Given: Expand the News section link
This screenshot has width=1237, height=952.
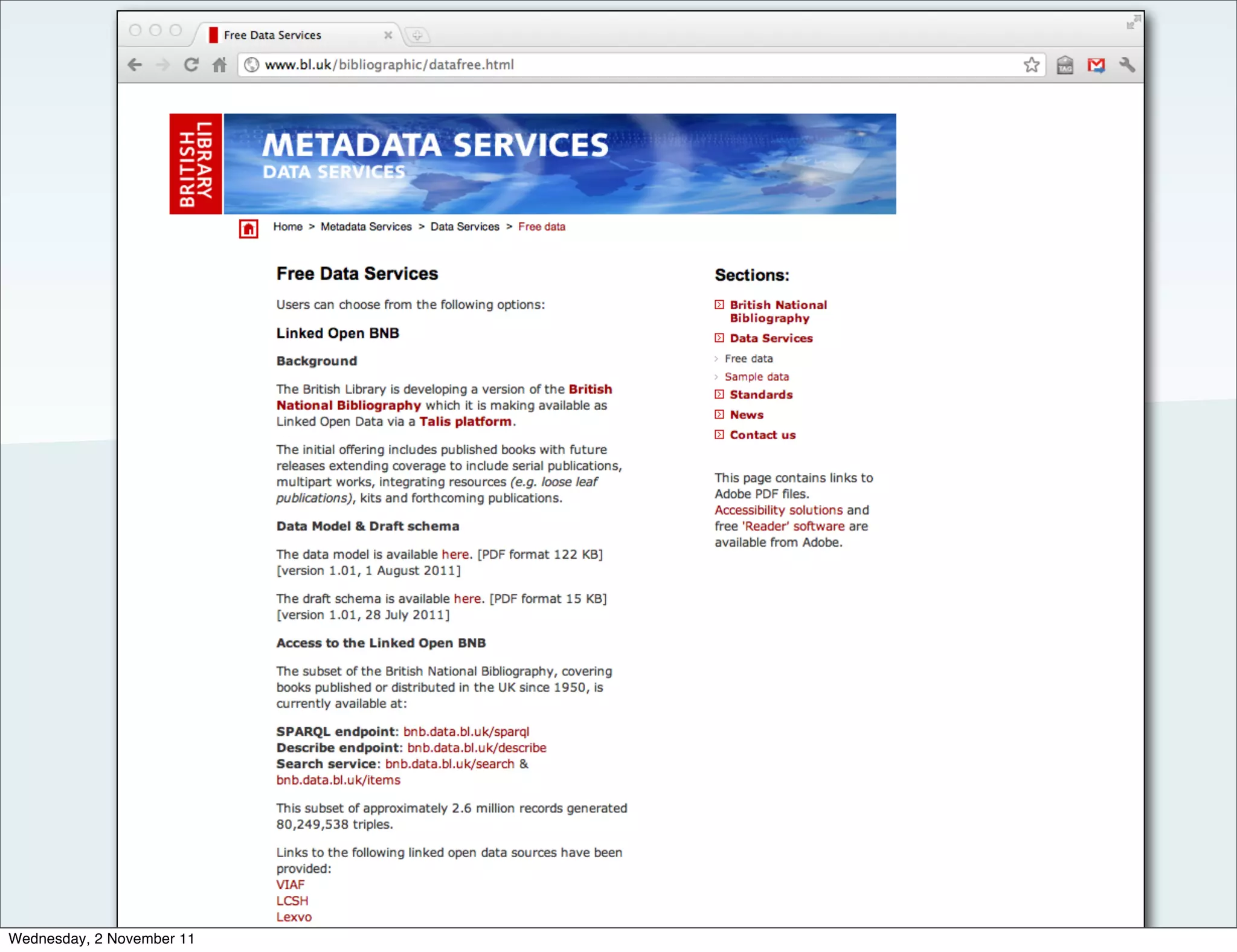Looking at the screenshot, I should pos(746,415).
